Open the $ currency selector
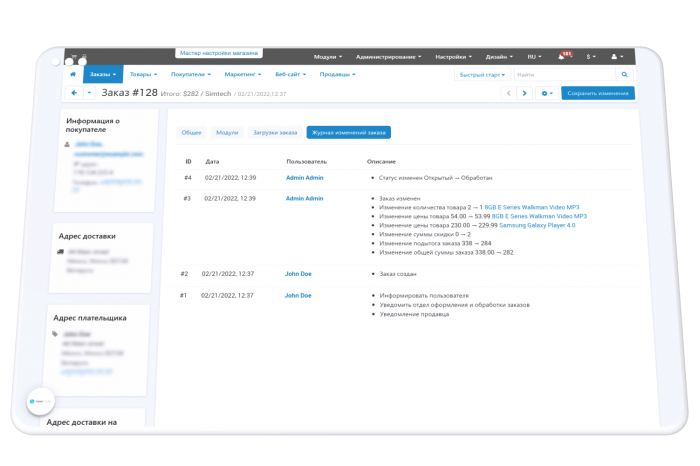 (x=591, y=57)
